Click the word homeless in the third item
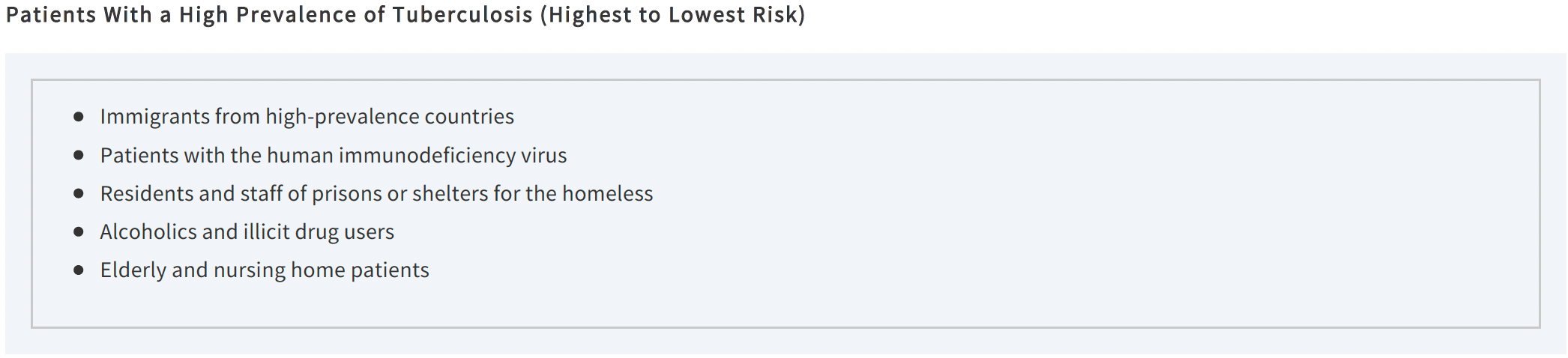The image size is (1568, 358). point(608,193)
